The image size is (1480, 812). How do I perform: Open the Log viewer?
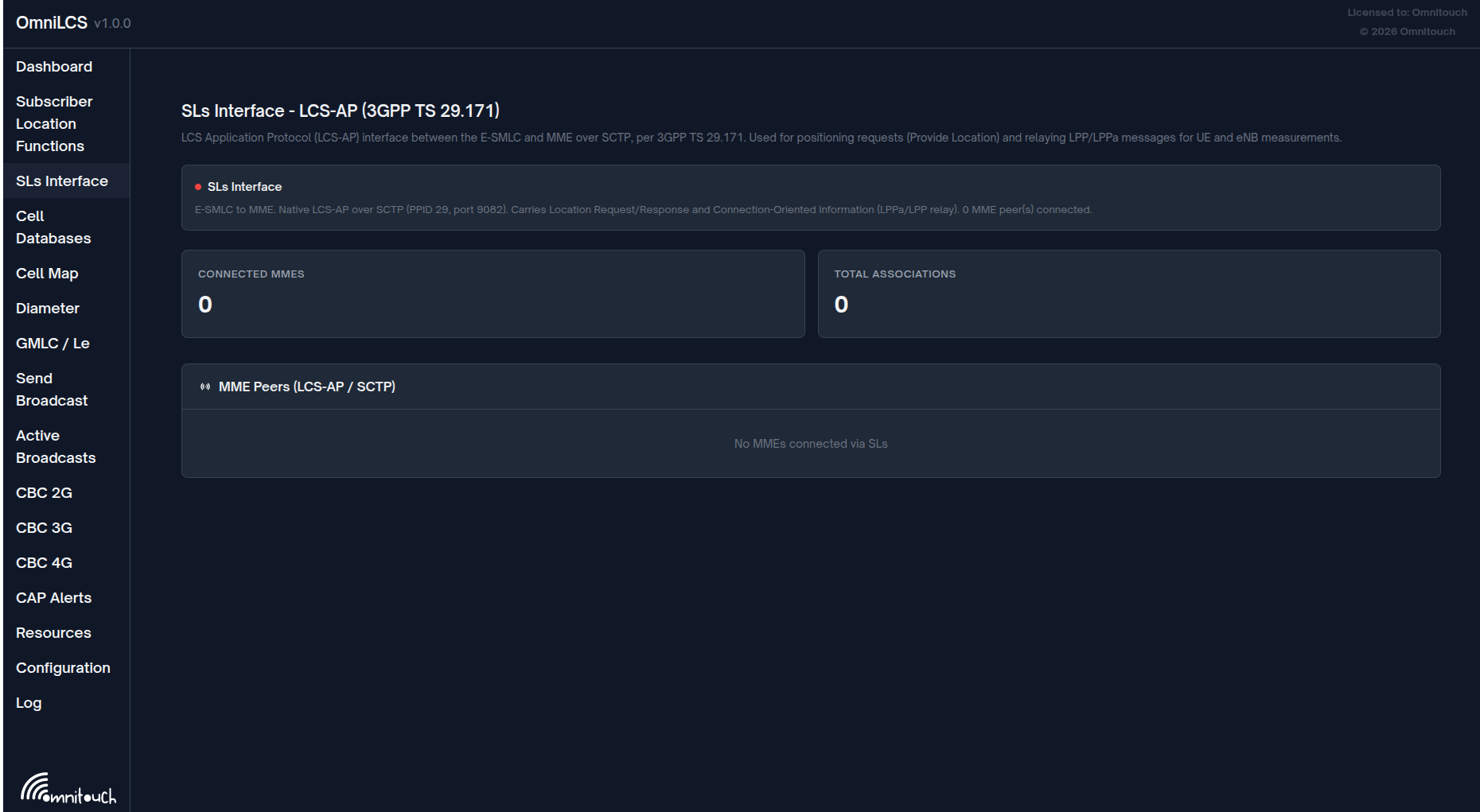(x=29, y=702)
